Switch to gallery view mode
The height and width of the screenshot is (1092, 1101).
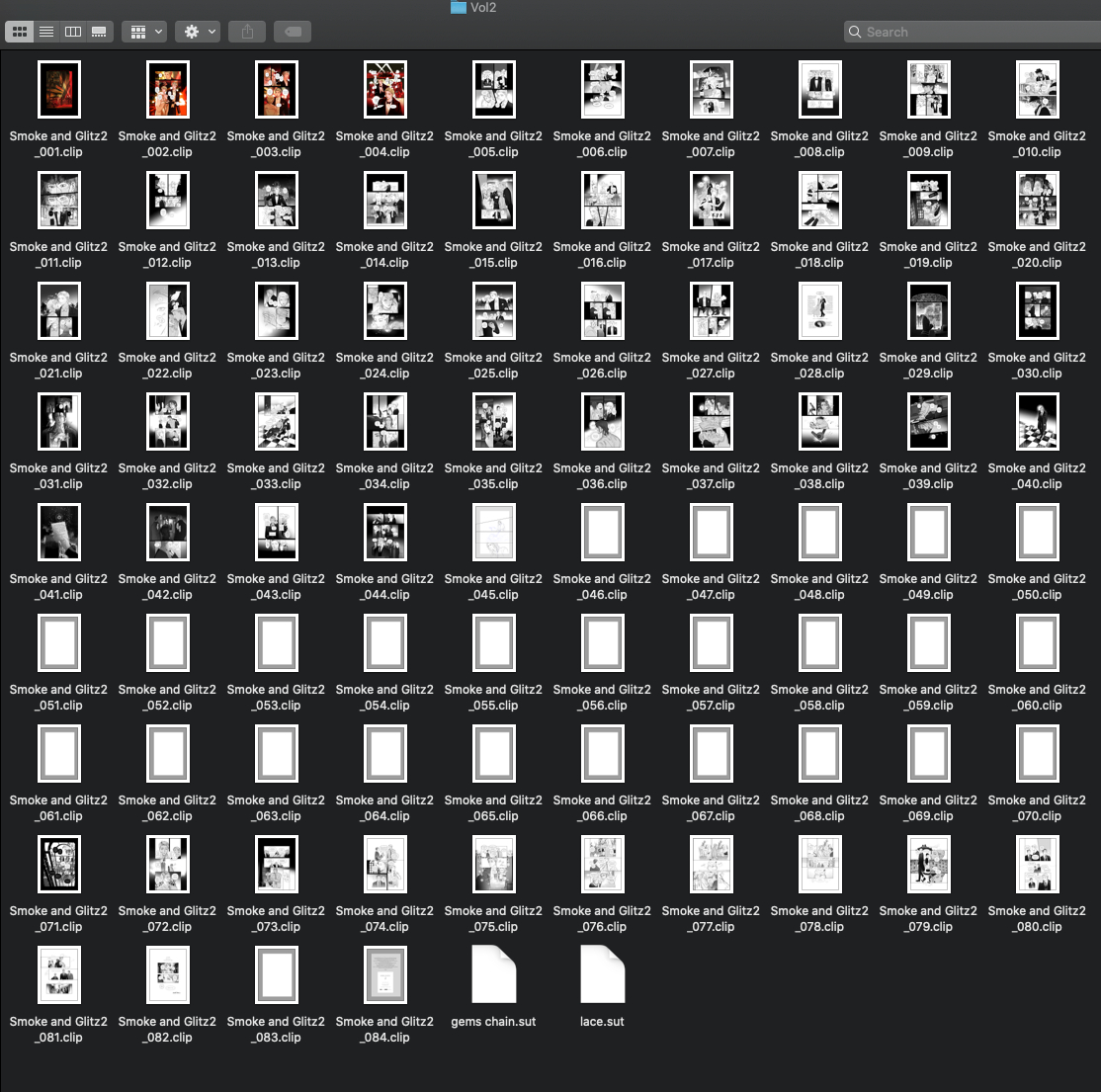click(99, 32)
